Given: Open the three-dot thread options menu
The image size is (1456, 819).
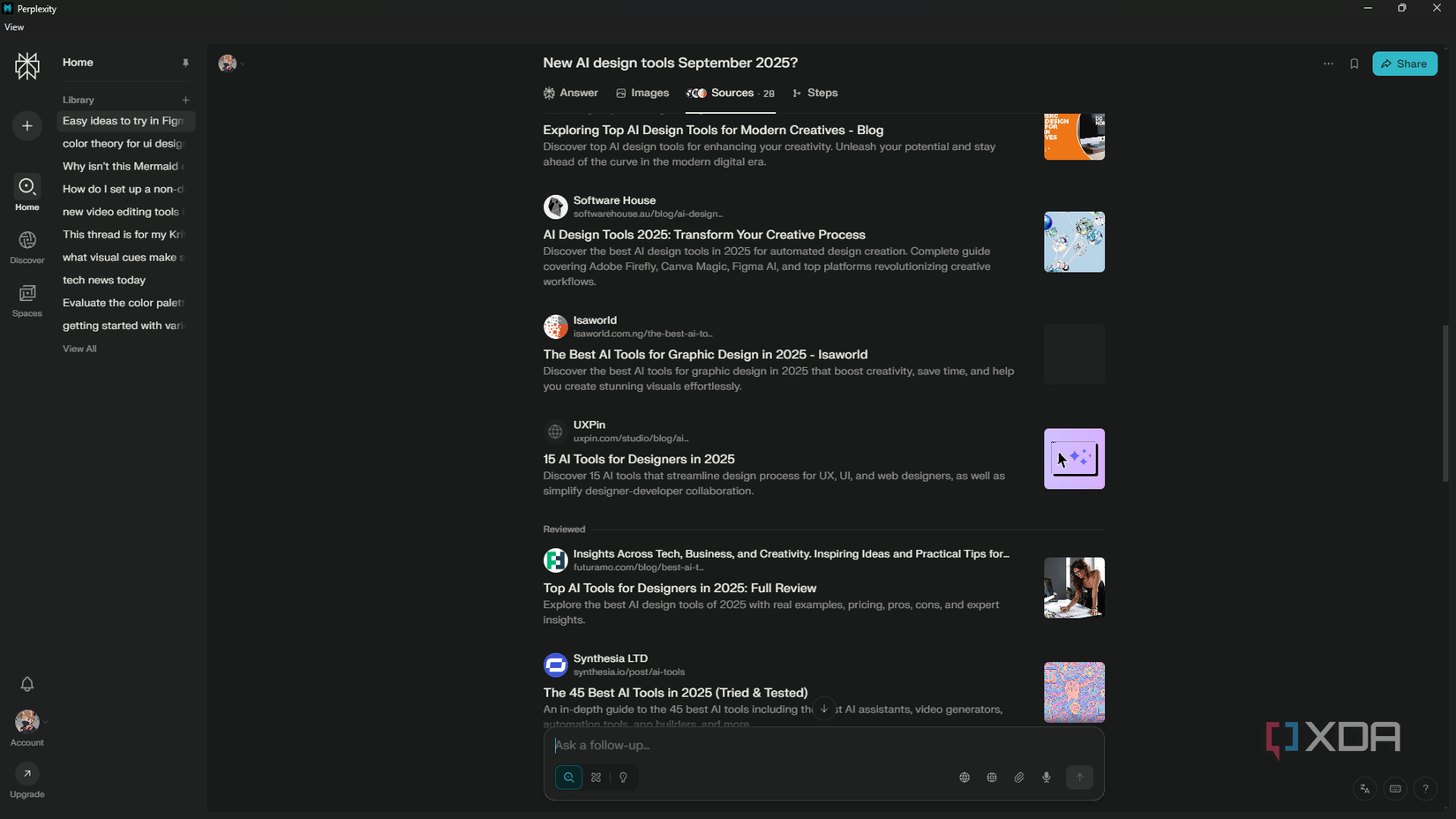Looking at the screenshot, I should (1328, 64).
